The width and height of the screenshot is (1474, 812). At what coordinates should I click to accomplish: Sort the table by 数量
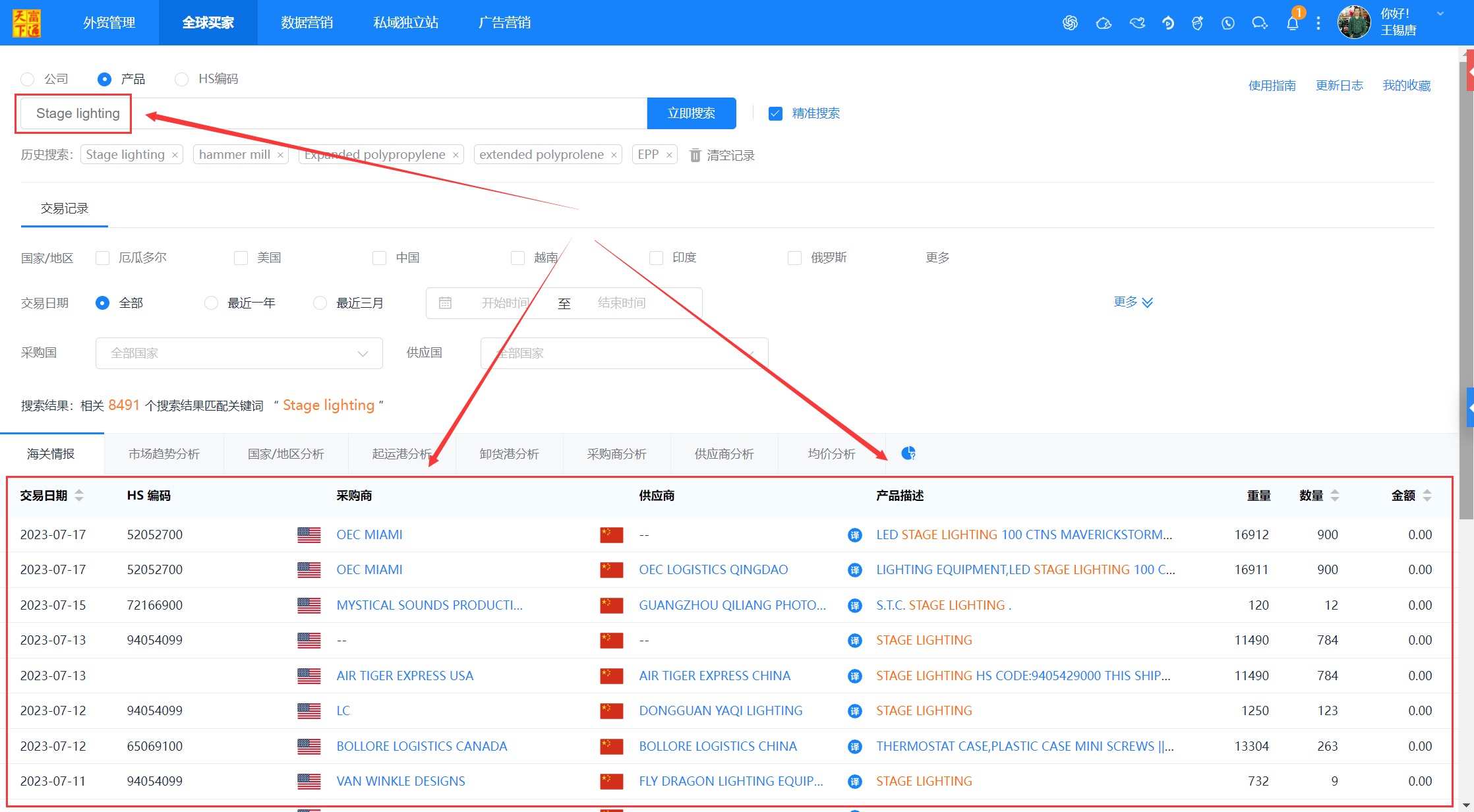tap(1335, 495)
